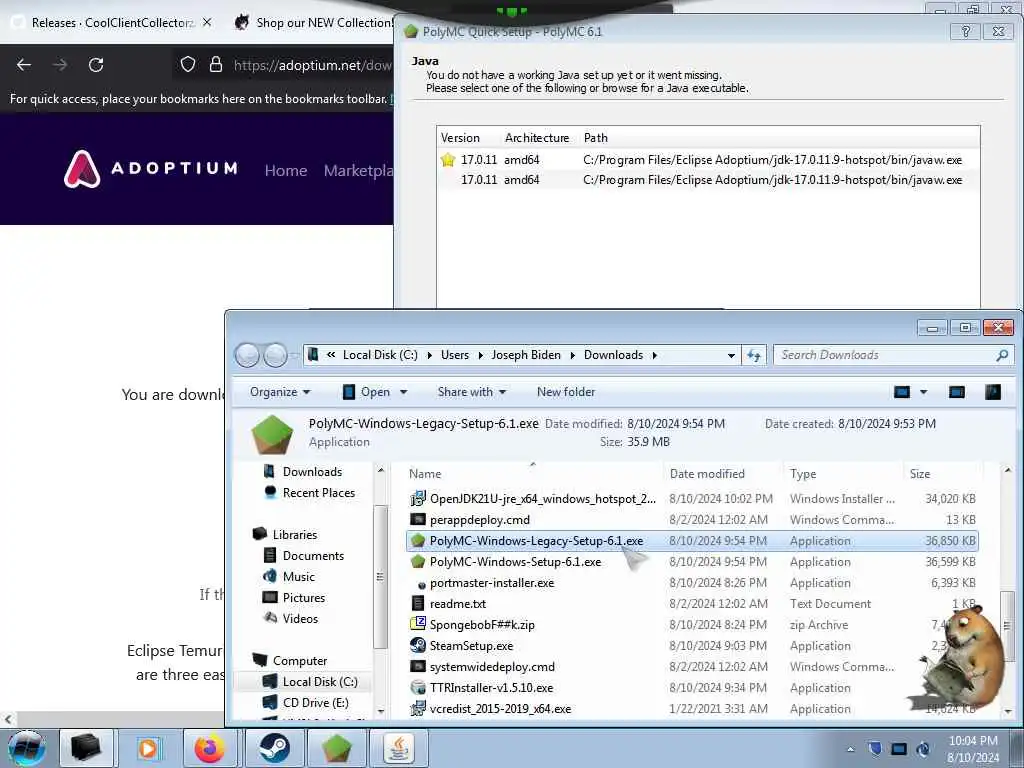The height and width of the screenshot is (768, 1024).
Task: Select OpenJDK21U-jre installer file
Action: [x=692, y=499]
